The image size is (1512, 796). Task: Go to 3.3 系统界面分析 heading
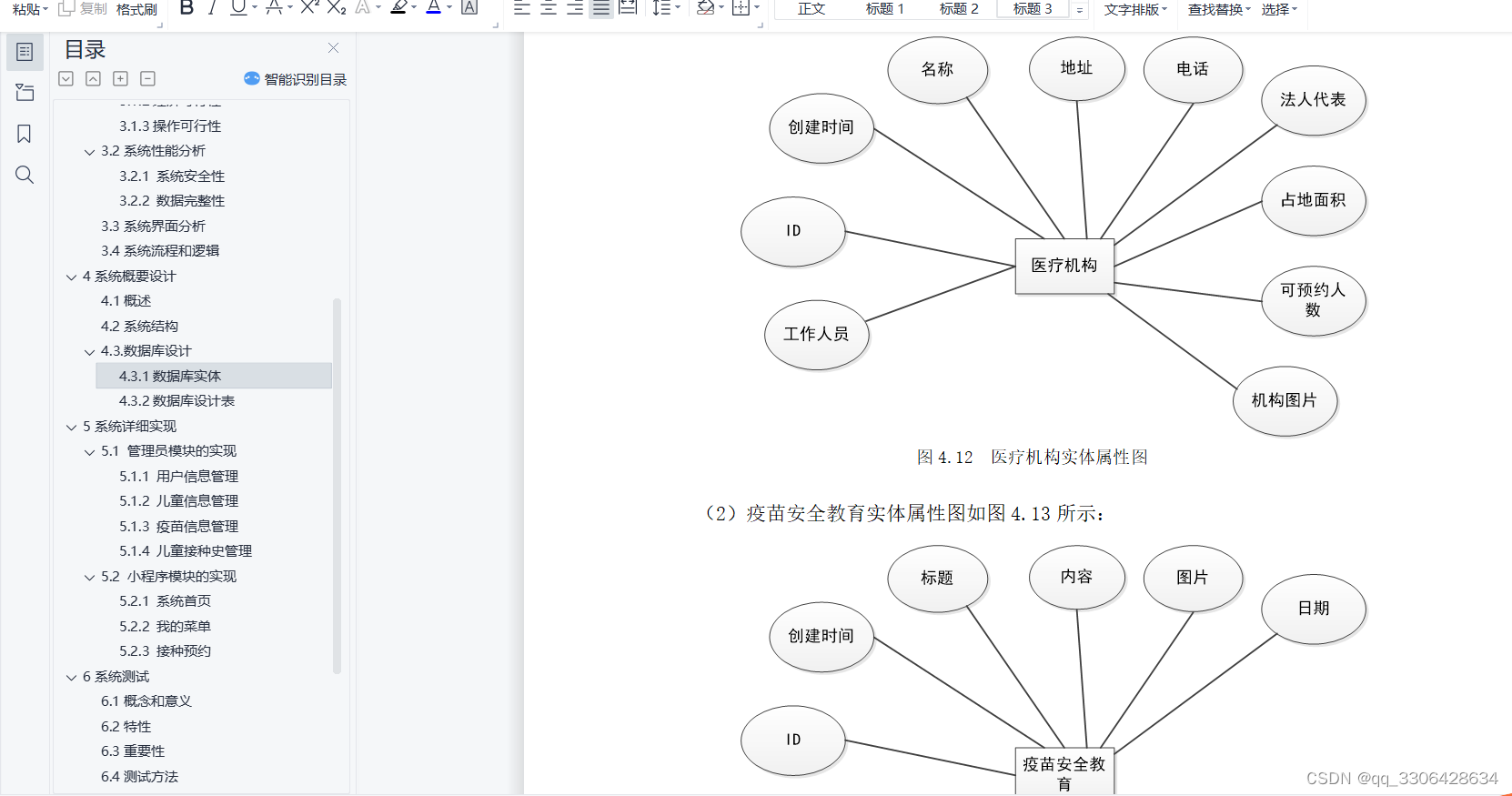tap(153, 226)
